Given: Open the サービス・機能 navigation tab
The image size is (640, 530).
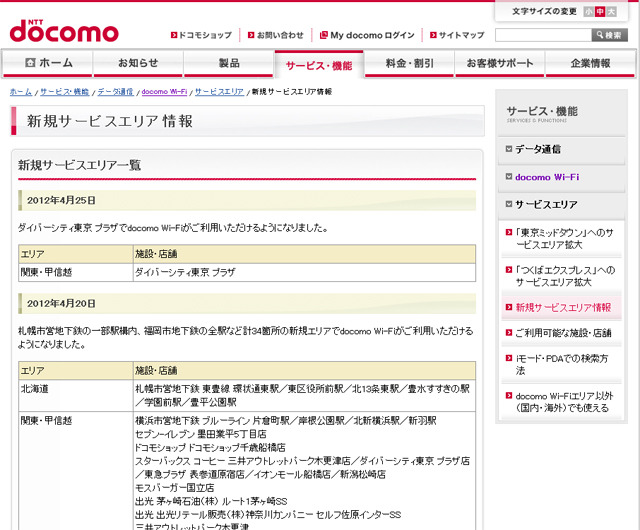Looking at the screenshot, I should 319,65.
